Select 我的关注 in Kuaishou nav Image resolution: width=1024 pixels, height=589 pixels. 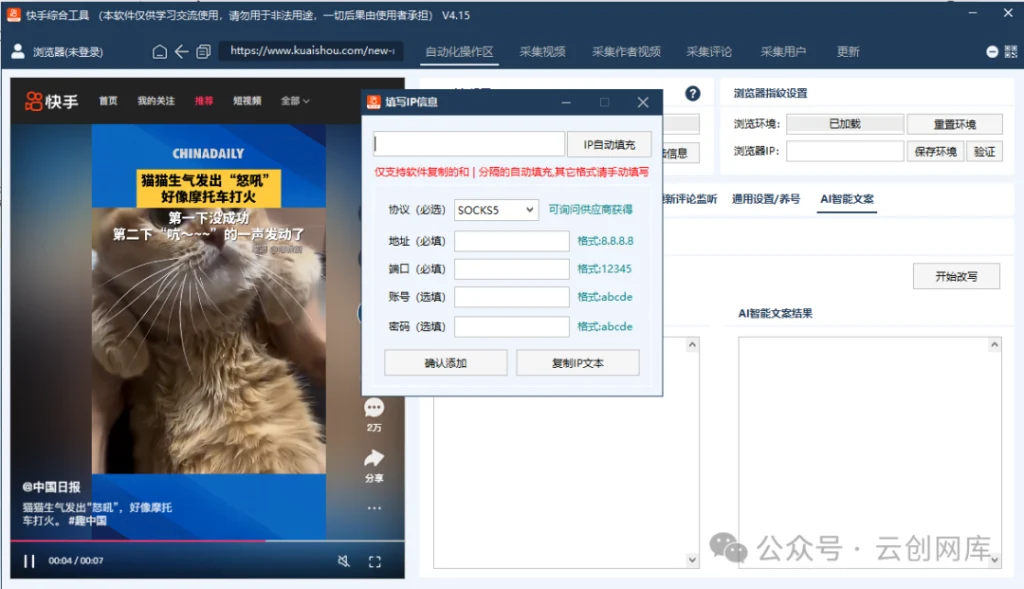(x=155, y=101)
